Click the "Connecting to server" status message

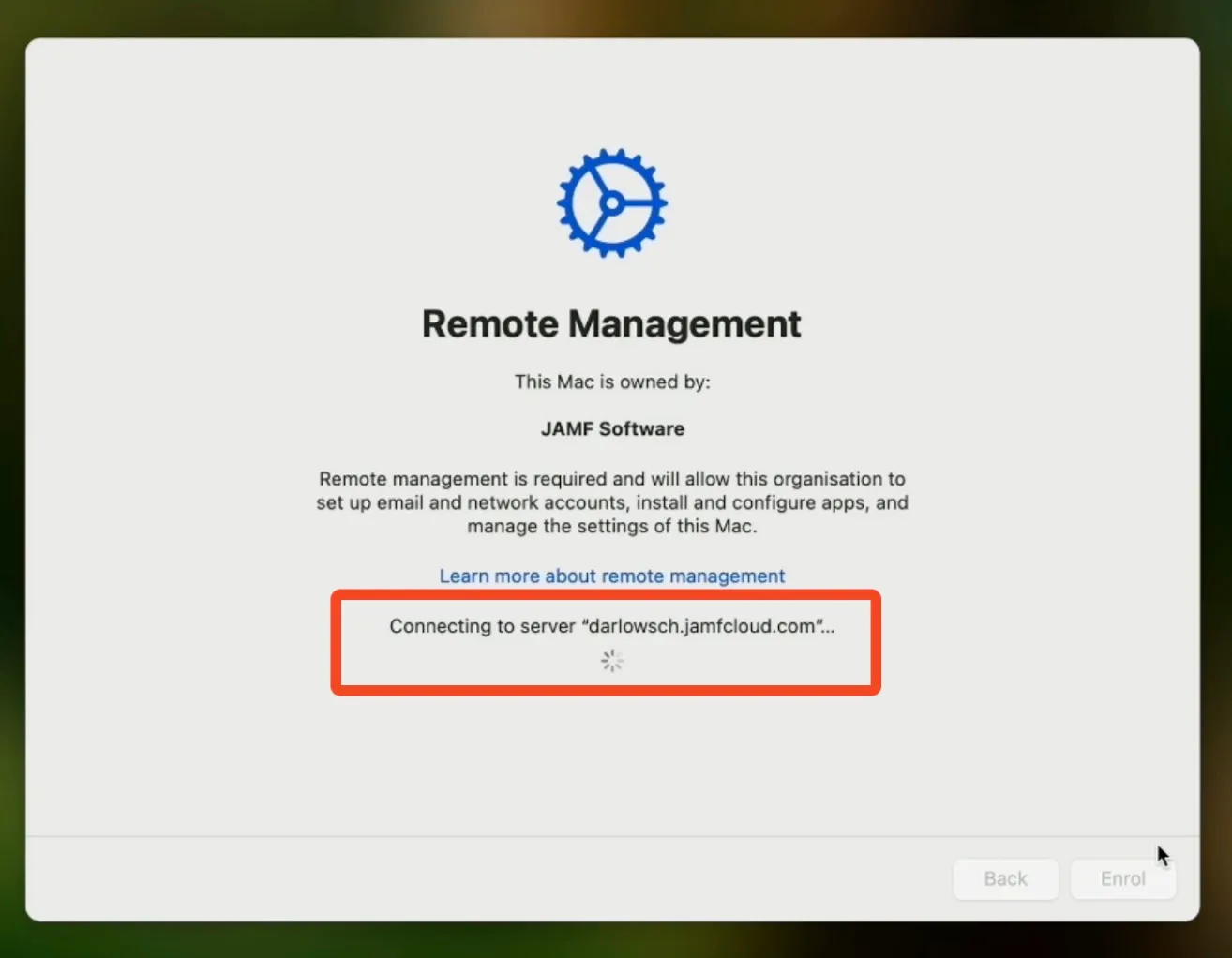(x=611, y=626)
